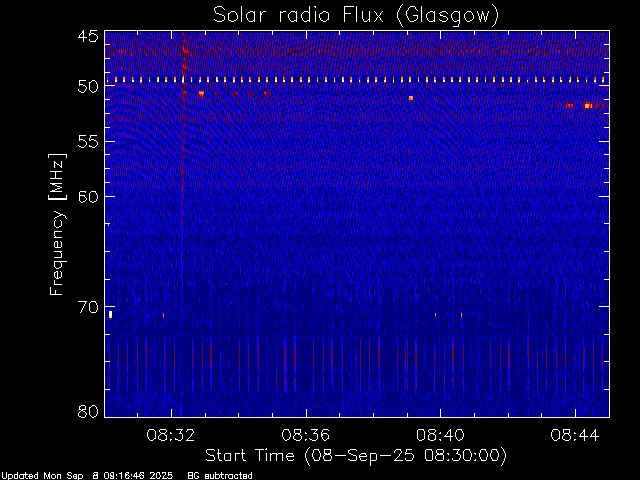Click the '55' frequency tick label
Image resolution: width=640 pixels, height=480 pixels.
click(x=88, y=142)
